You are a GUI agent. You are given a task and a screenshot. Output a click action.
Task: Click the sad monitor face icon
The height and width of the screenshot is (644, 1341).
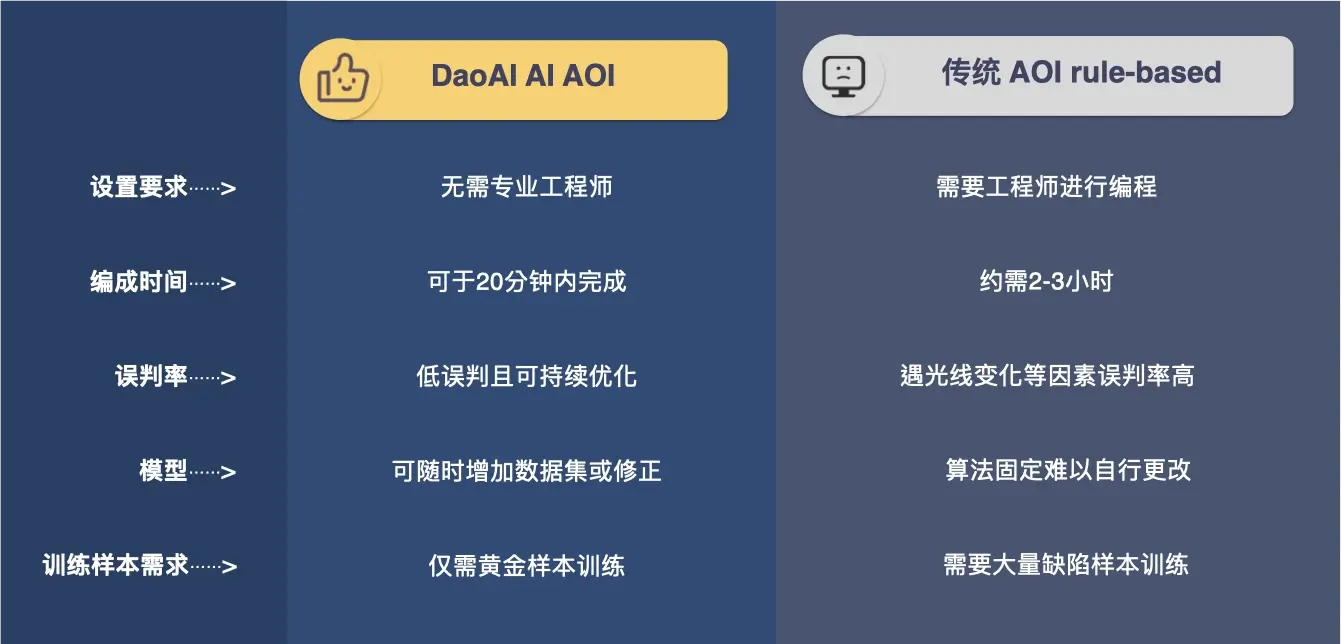[x=842, y=75]
